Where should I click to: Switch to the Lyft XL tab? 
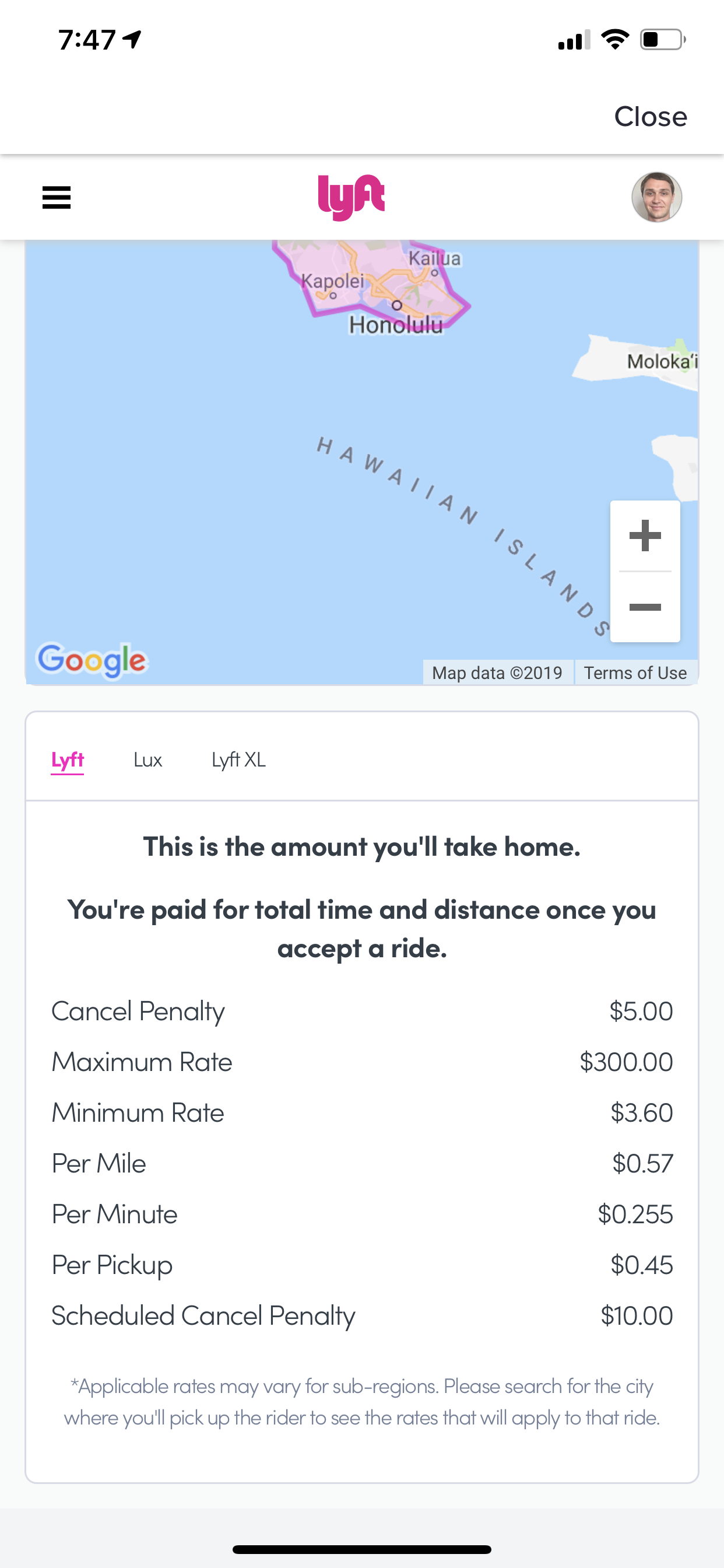[x=238, y=759]
